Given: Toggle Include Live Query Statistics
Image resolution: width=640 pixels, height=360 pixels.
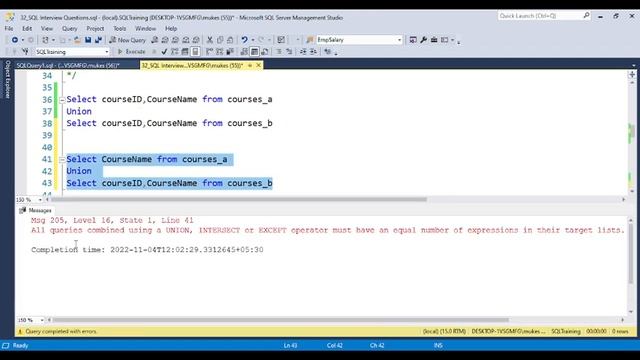Looking at the screenshot, I should point(220,51).
